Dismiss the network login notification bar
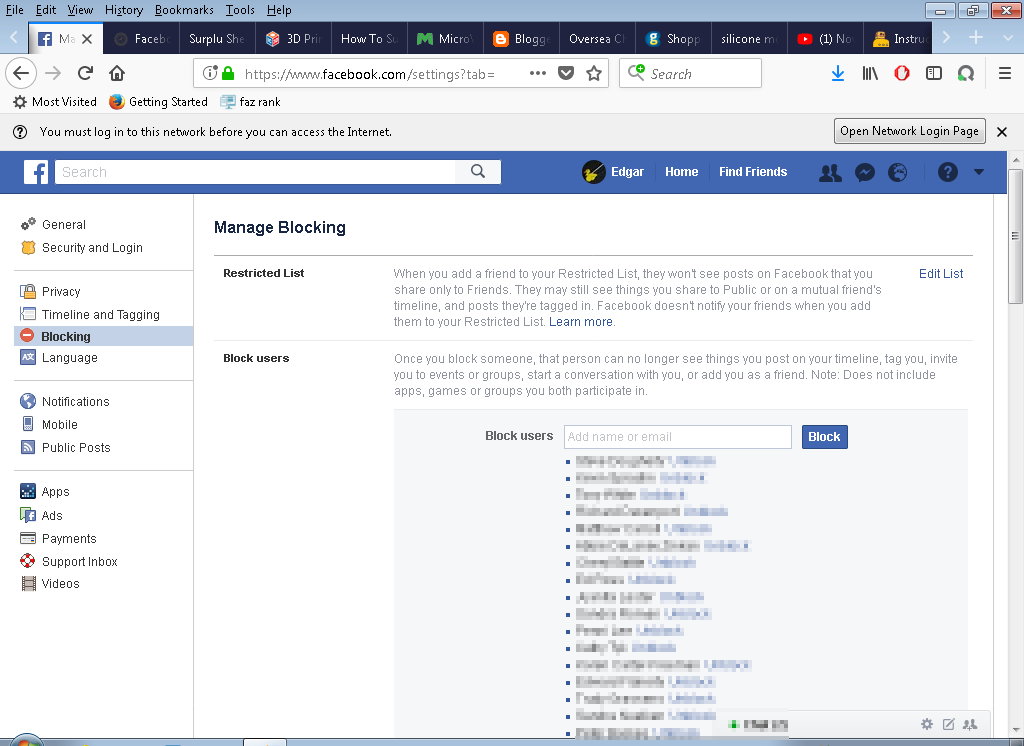 tap(1002, 132)
